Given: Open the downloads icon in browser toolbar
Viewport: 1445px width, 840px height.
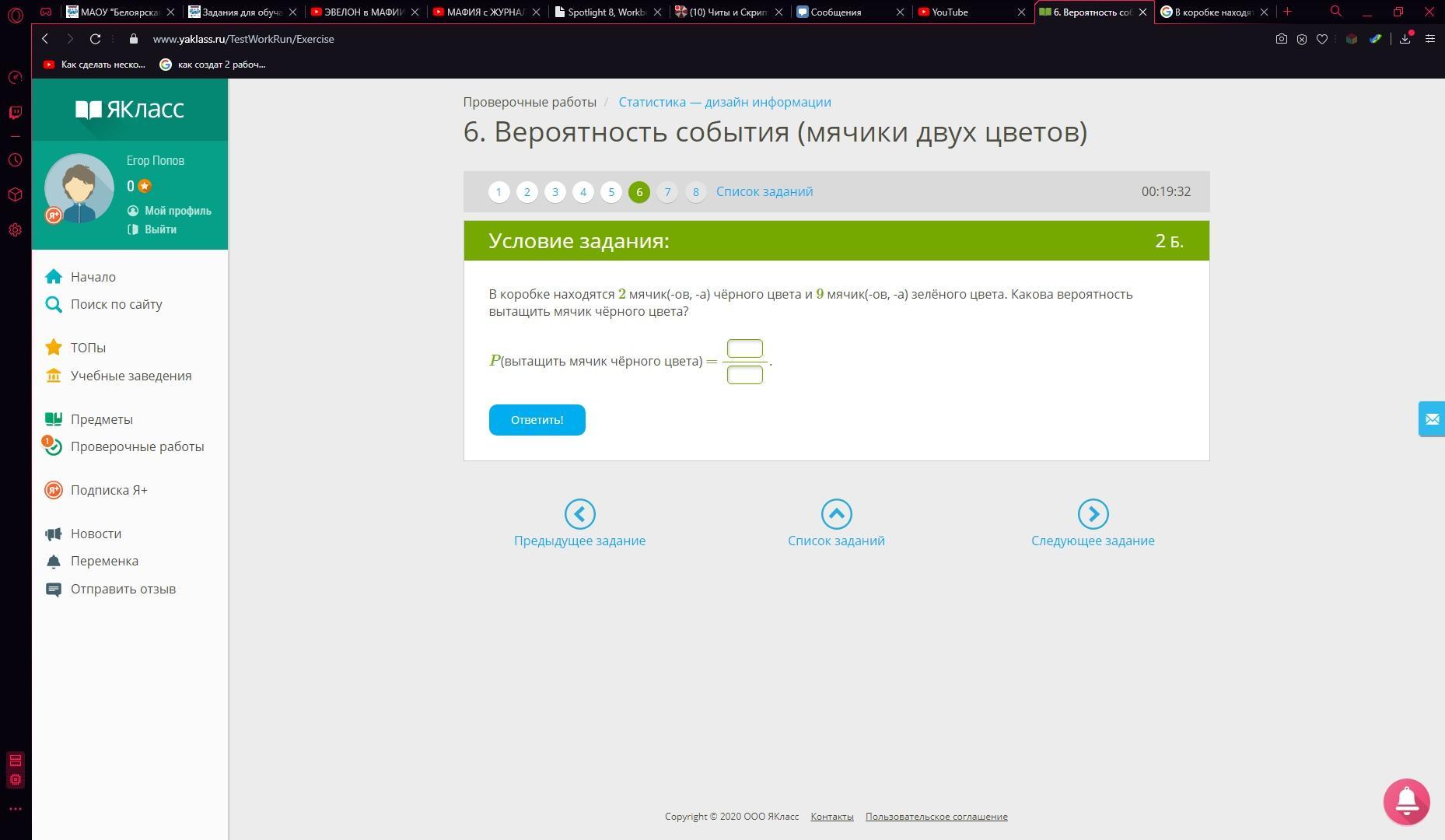Looking at the screenshot, I should point(1405,39).
